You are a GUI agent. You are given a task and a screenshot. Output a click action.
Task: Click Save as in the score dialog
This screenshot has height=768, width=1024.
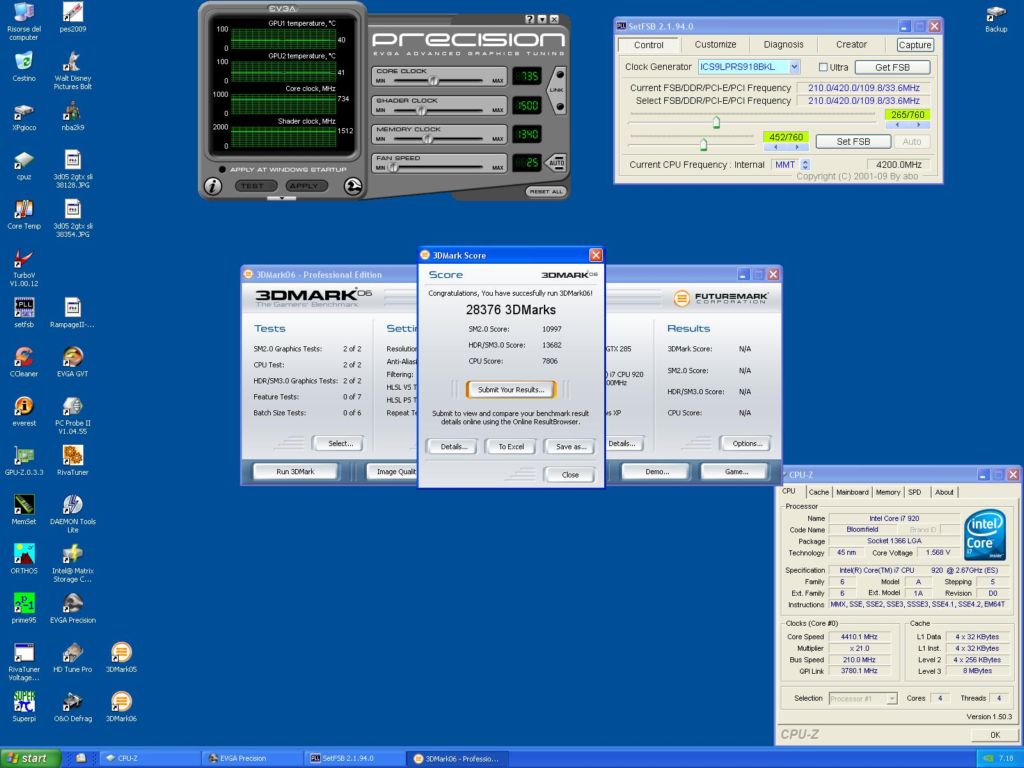coord(570,447)
